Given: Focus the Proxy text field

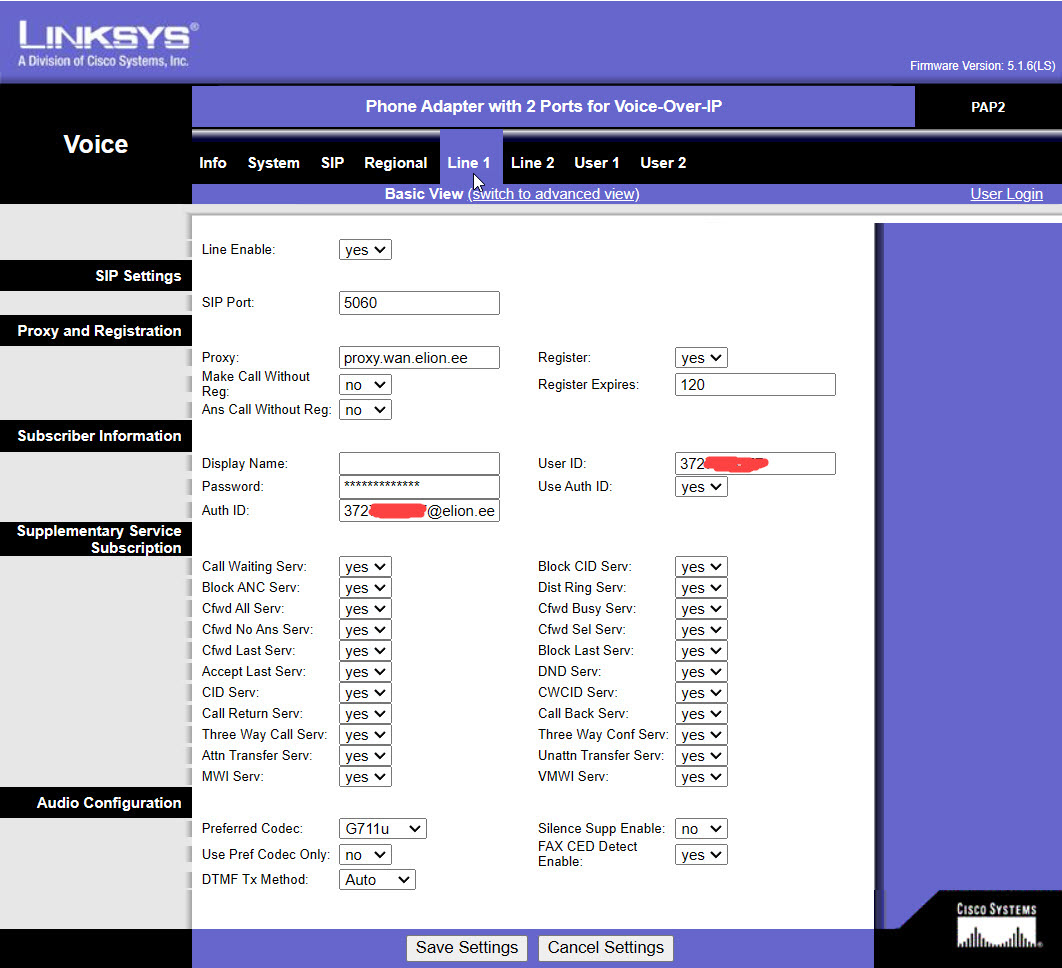Looking at the screenshot, I should [x=419, y=358].
